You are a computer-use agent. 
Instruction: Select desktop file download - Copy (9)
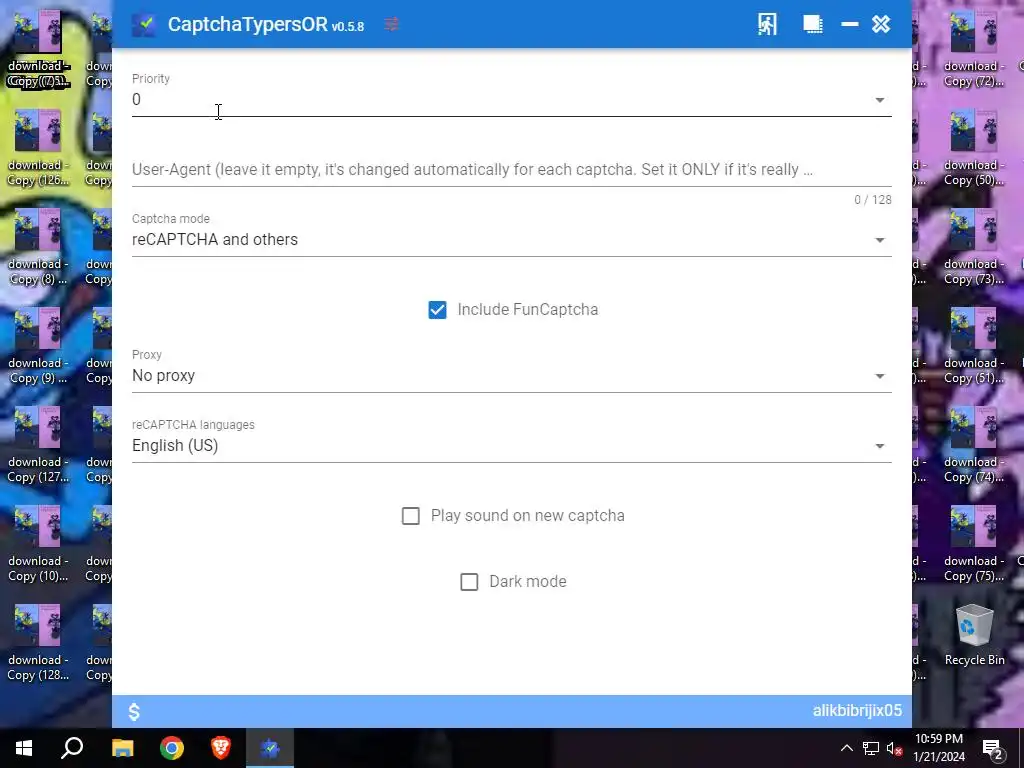point(37,346)
